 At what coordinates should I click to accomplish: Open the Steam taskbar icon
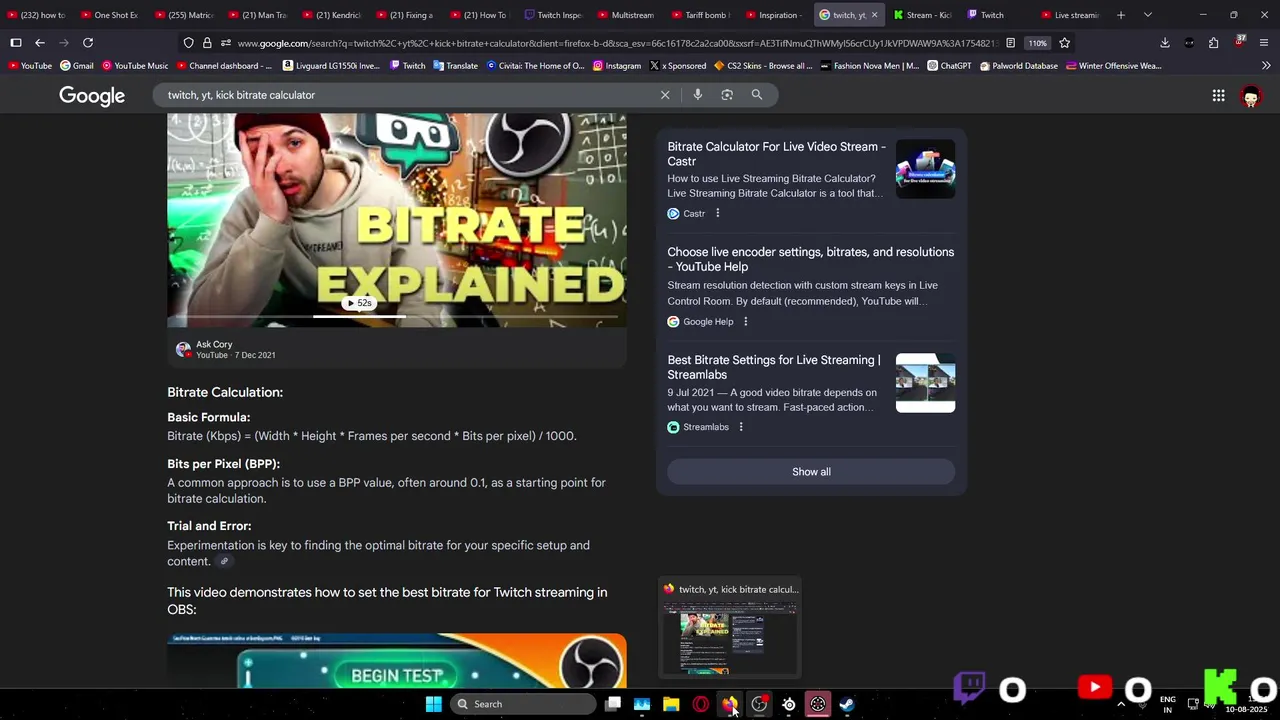[847, 704]
